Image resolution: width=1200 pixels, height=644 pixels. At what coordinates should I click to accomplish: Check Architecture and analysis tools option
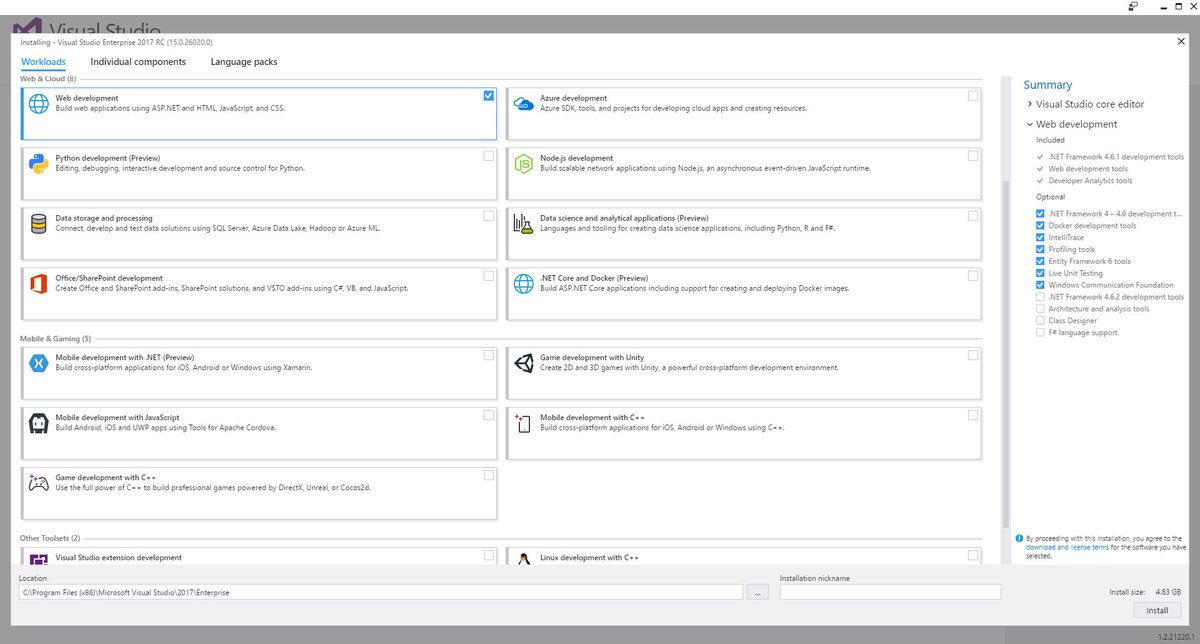1041,309
